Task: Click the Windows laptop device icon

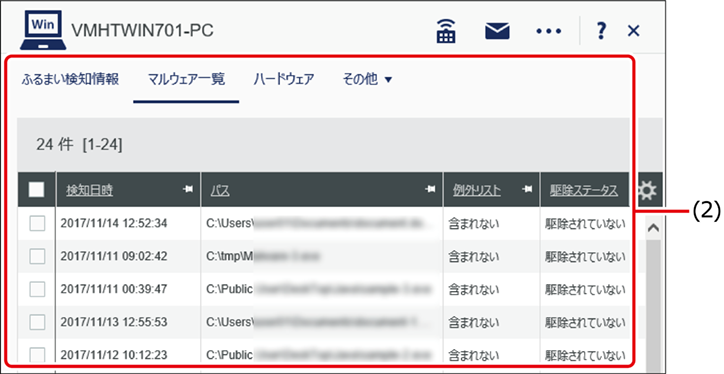Action: 43,30
